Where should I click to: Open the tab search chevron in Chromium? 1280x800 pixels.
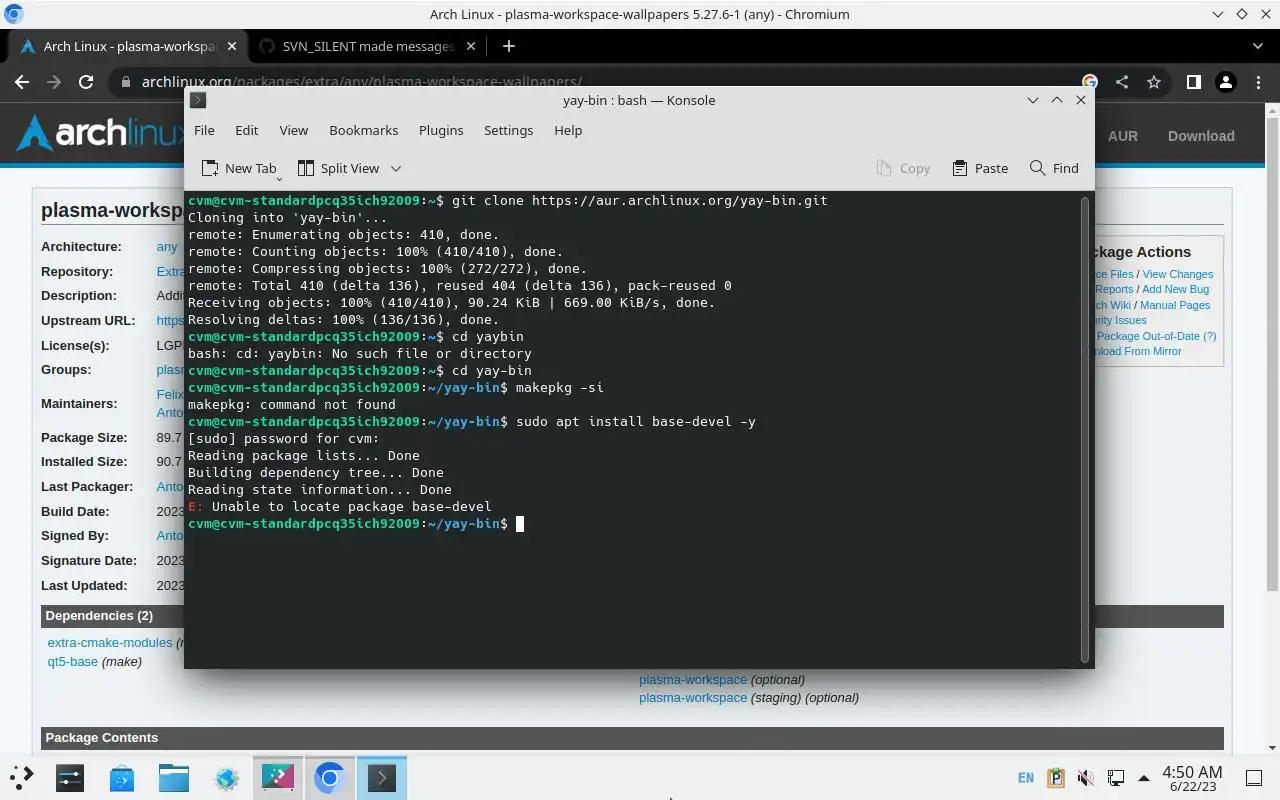pos(1258,46)
